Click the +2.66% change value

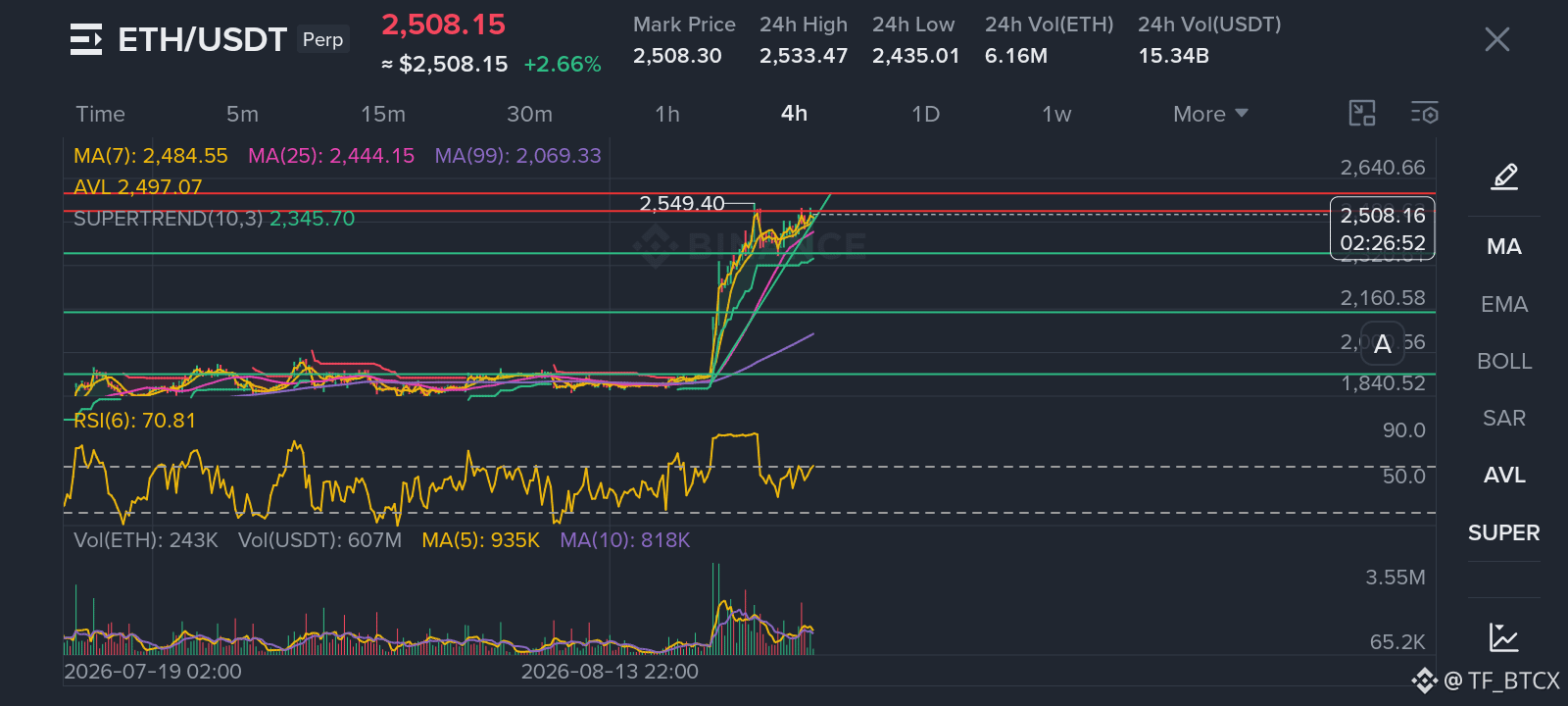(x=563, y=65)
